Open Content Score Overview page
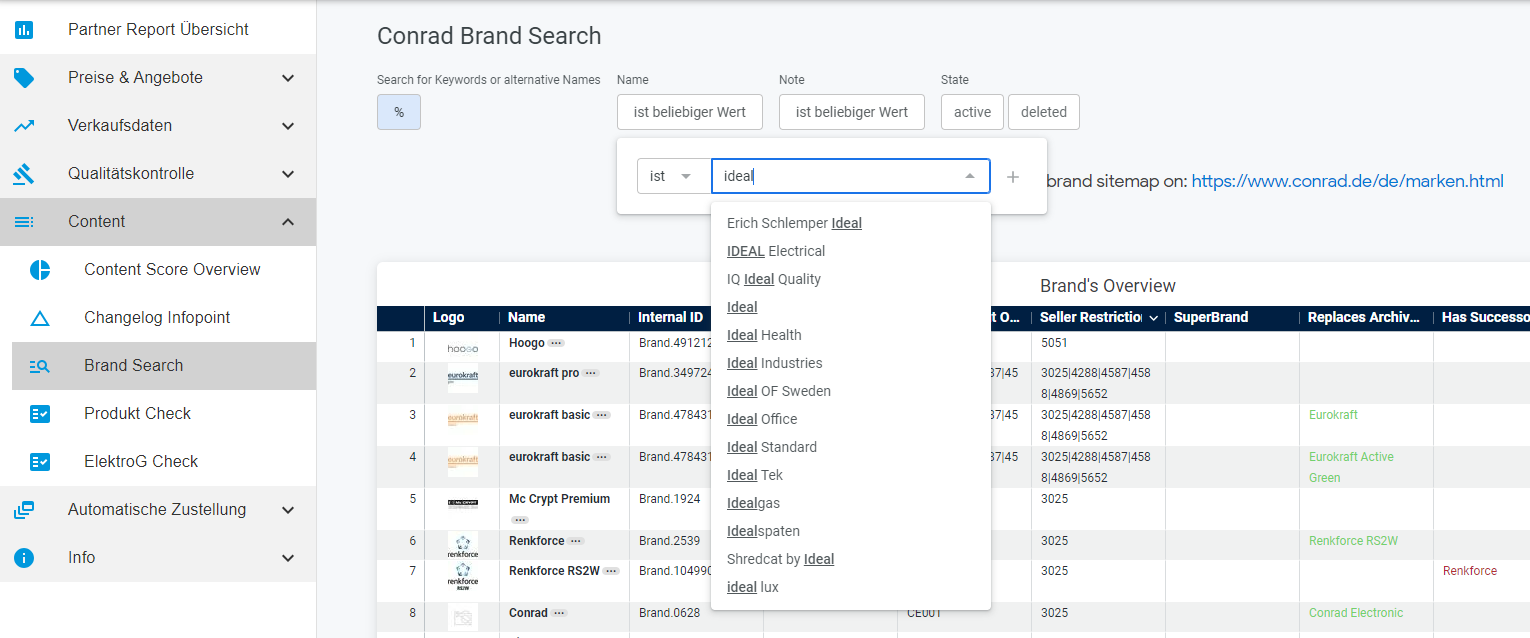 (172, 270)
